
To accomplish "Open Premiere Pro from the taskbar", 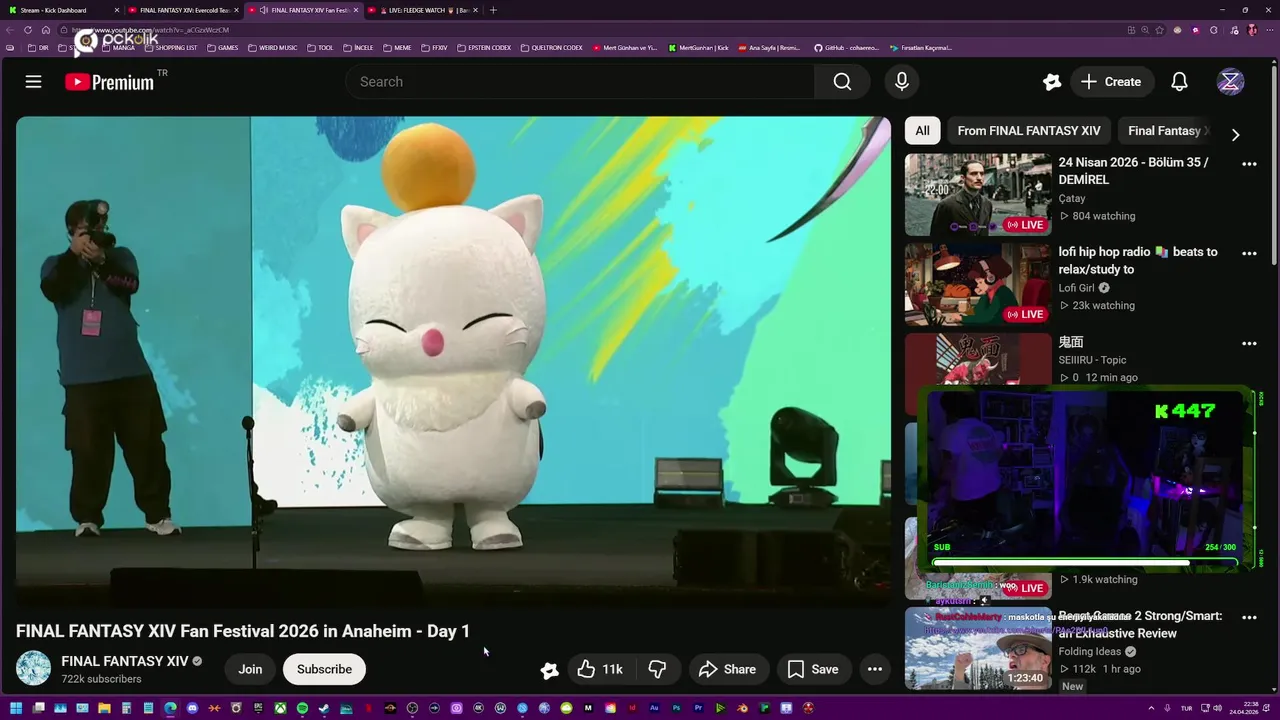I will pyautogui.click(x=698, y=709).
